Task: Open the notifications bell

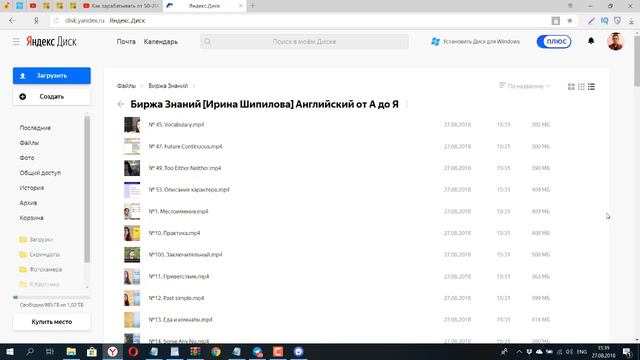Action: [591, 41]
